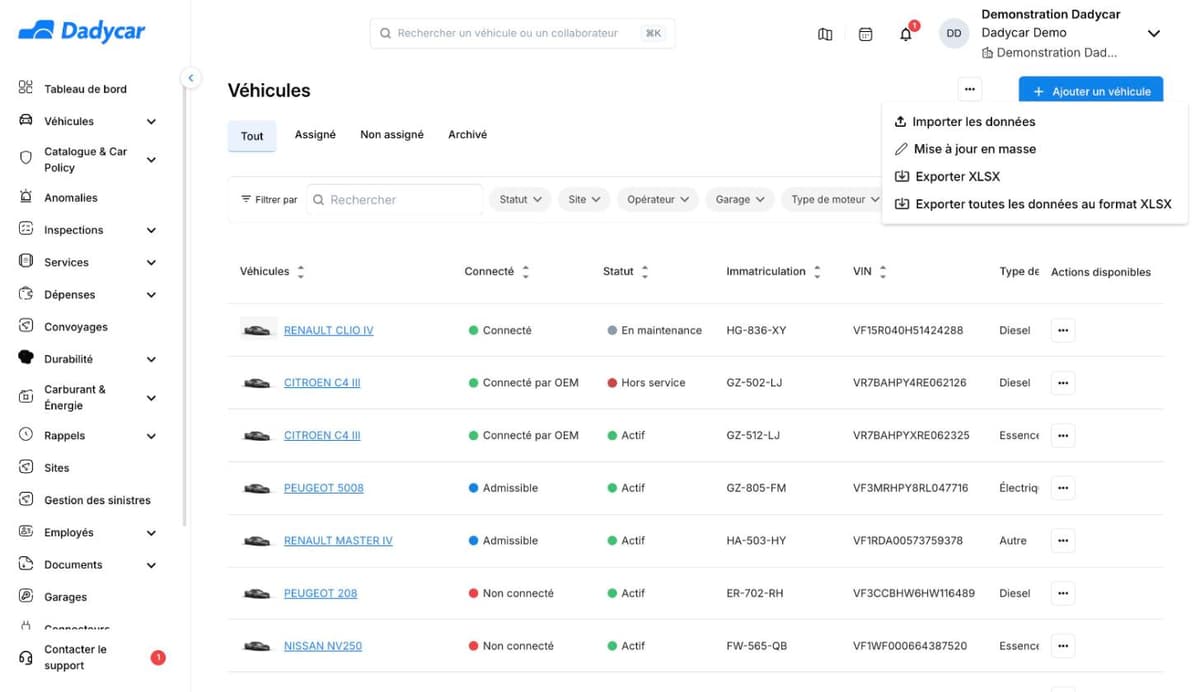Switch to the Non assigné tab

coord(392,134)
